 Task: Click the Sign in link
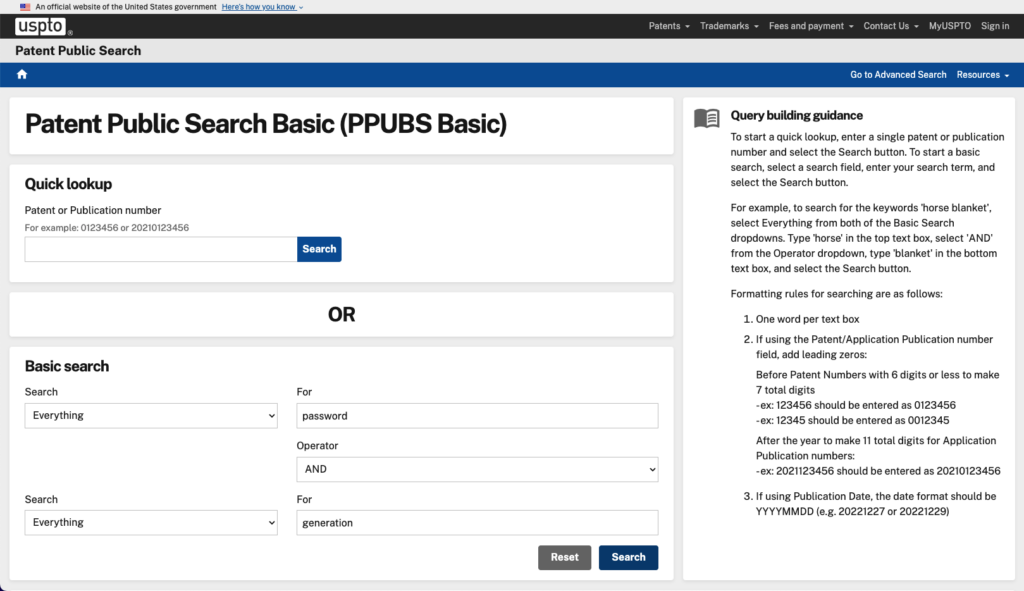click(x=995, y=26)
